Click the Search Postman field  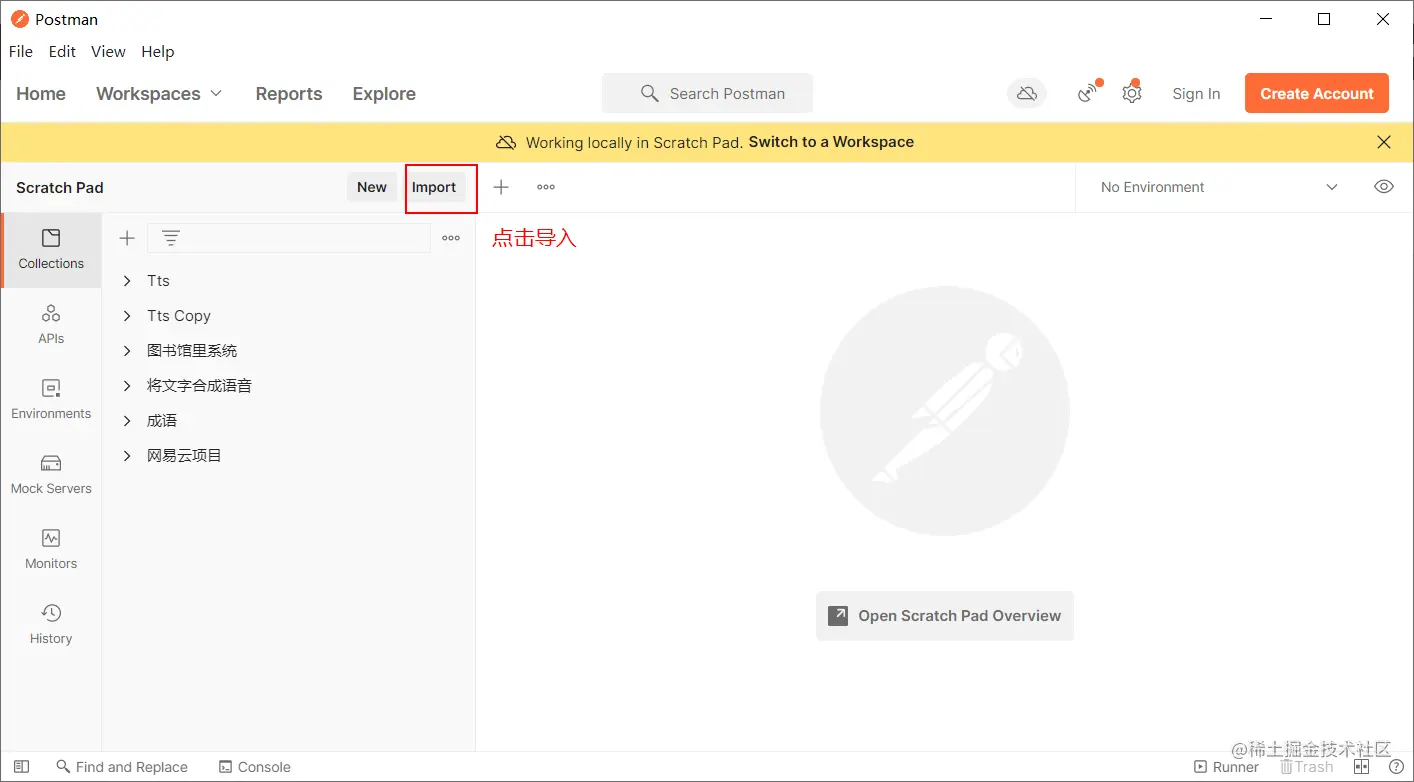pos(707,93)
